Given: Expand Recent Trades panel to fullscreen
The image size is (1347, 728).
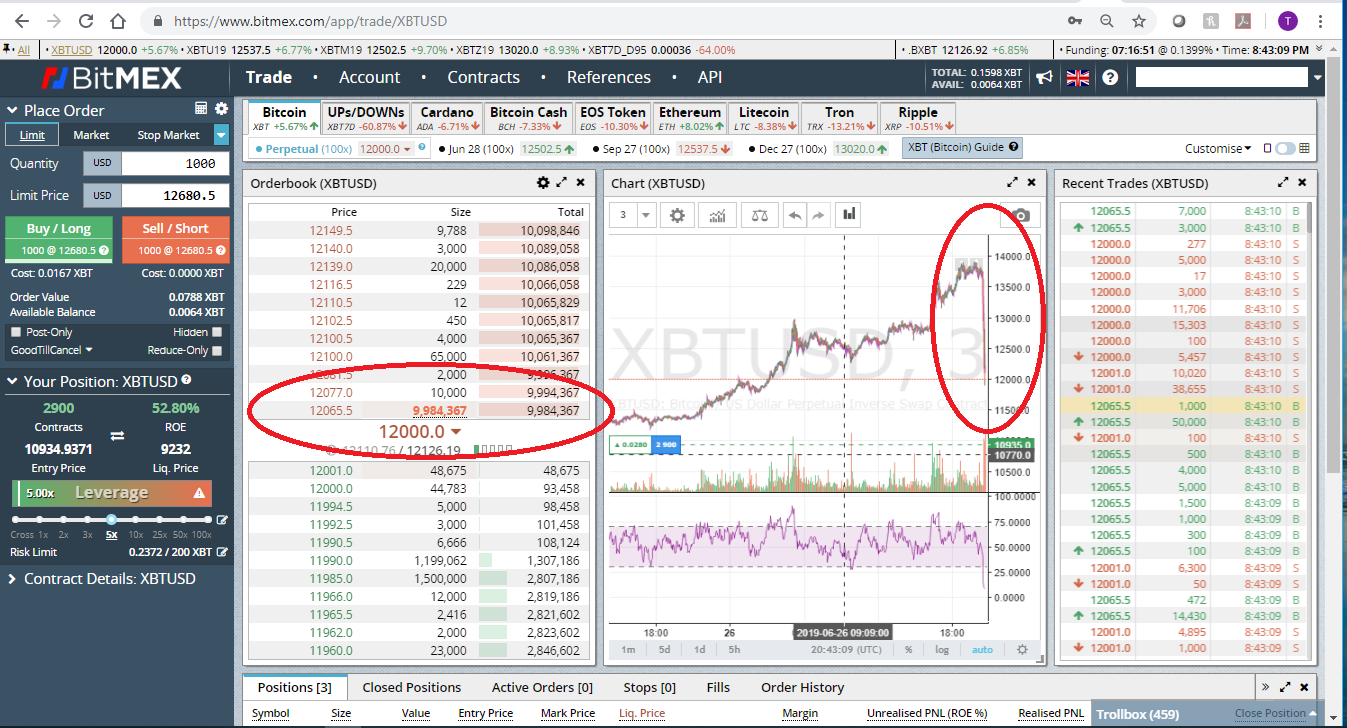Looking at the screenshot, I should click(x=1283, y=183).
